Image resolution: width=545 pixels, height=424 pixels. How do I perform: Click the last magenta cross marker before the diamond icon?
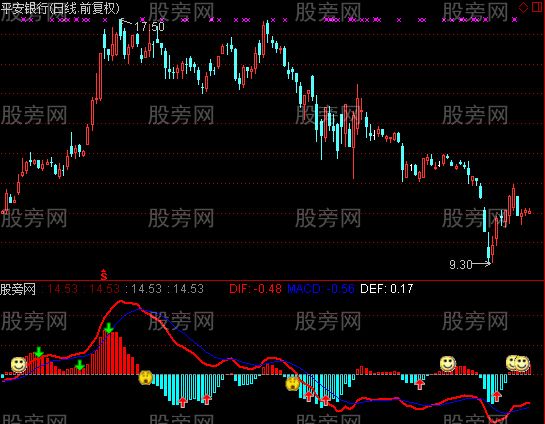(x=514, y=20)
